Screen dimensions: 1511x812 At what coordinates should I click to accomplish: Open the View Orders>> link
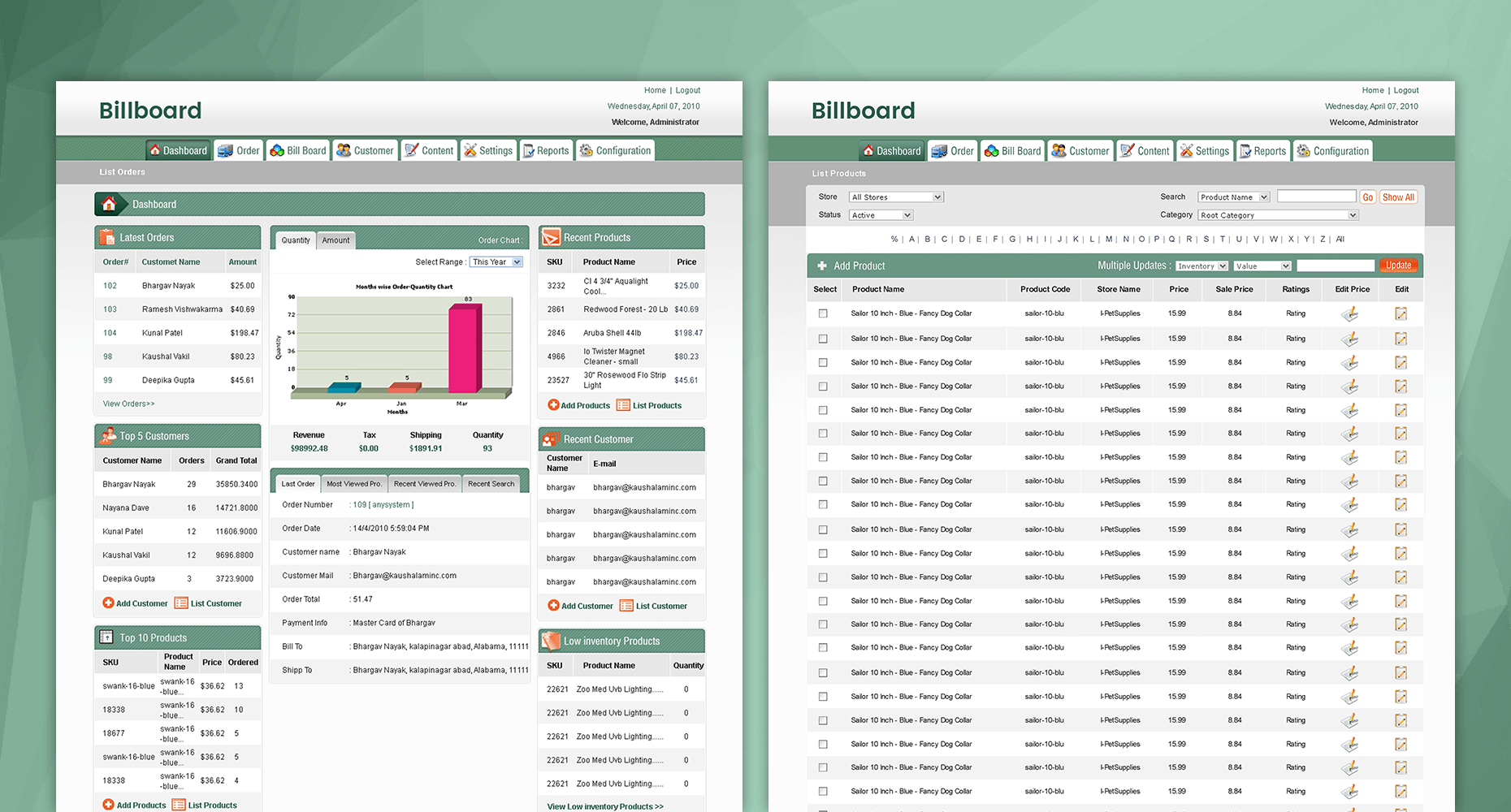(x=128, y=404)
